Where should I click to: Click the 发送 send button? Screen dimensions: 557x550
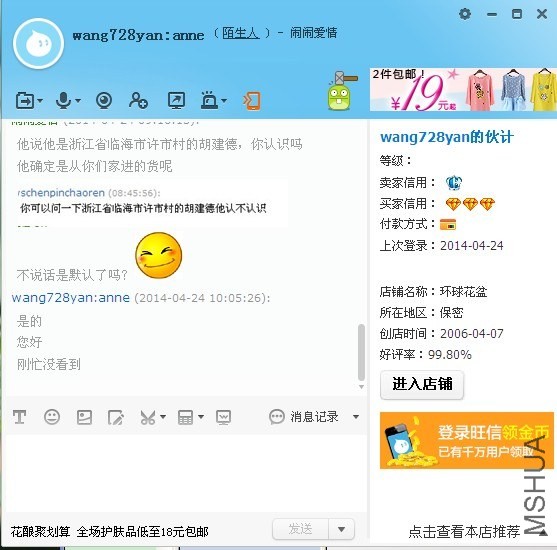click(301, 529)
